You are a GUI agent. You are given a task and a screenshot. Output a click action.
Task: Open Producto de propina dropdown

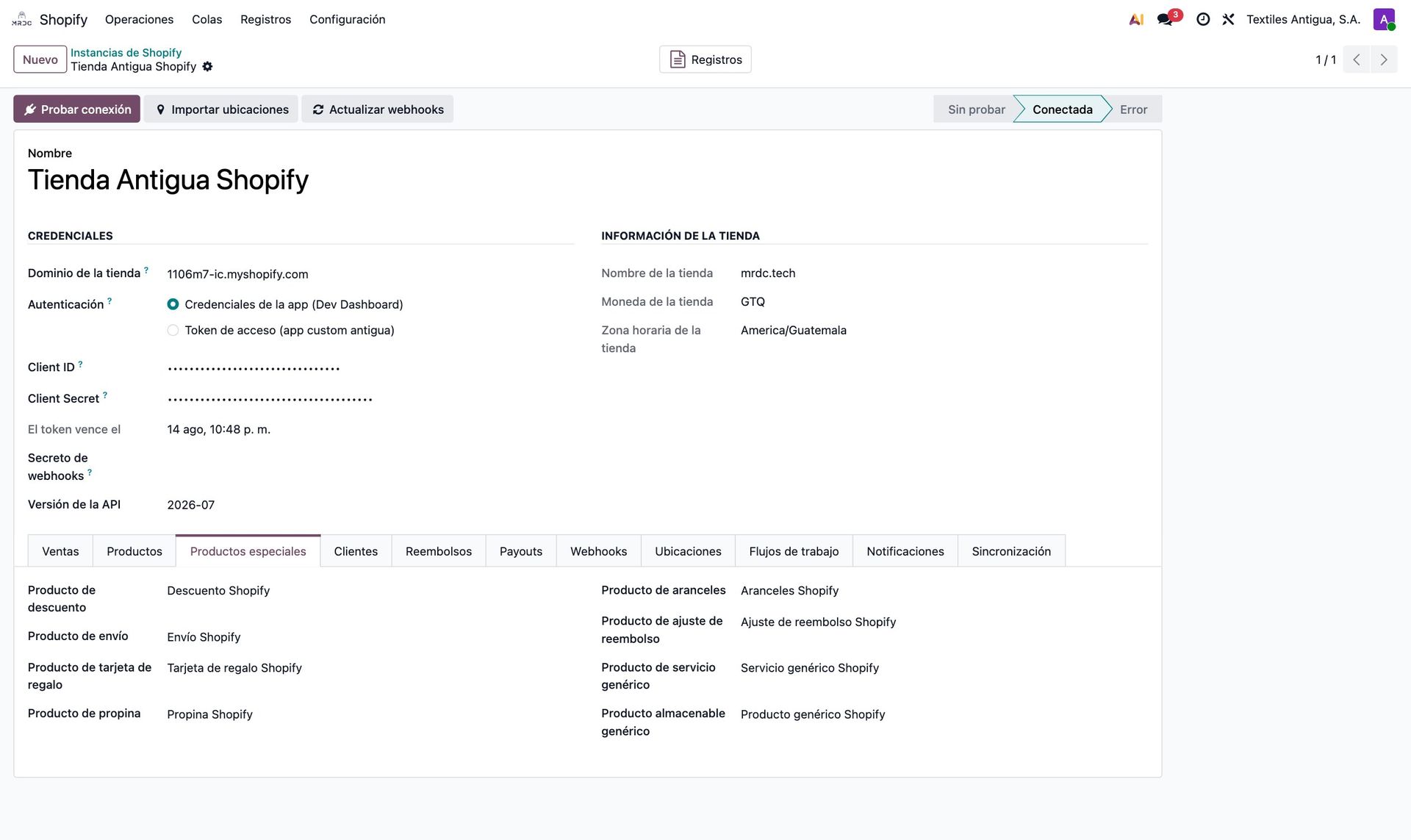370,714
